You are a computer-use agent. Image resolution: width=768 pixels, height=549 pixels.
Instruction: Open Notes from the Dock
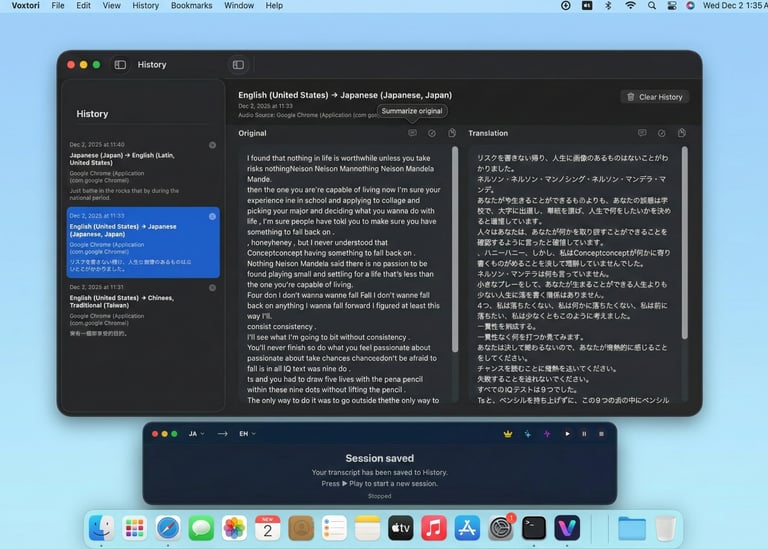point(367,528)
